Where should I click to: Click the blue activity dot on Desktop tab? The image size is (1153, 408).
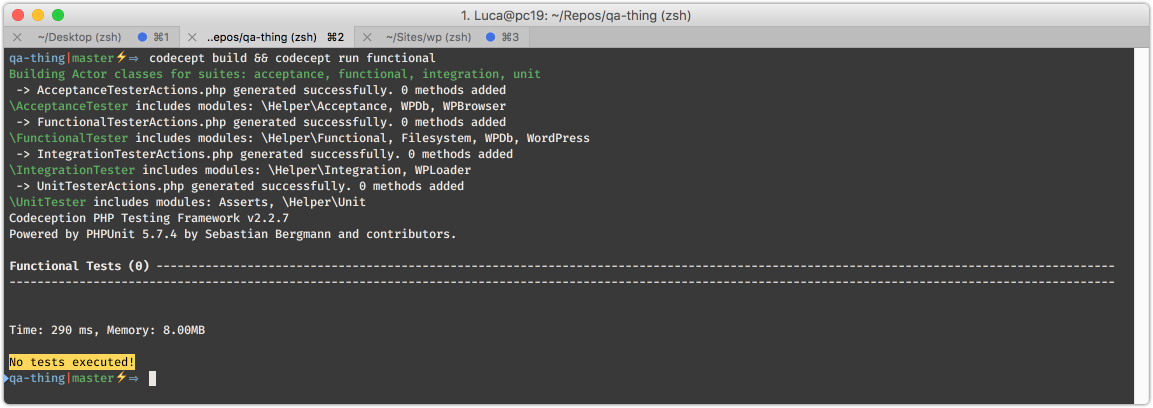[x=143, y=37]
